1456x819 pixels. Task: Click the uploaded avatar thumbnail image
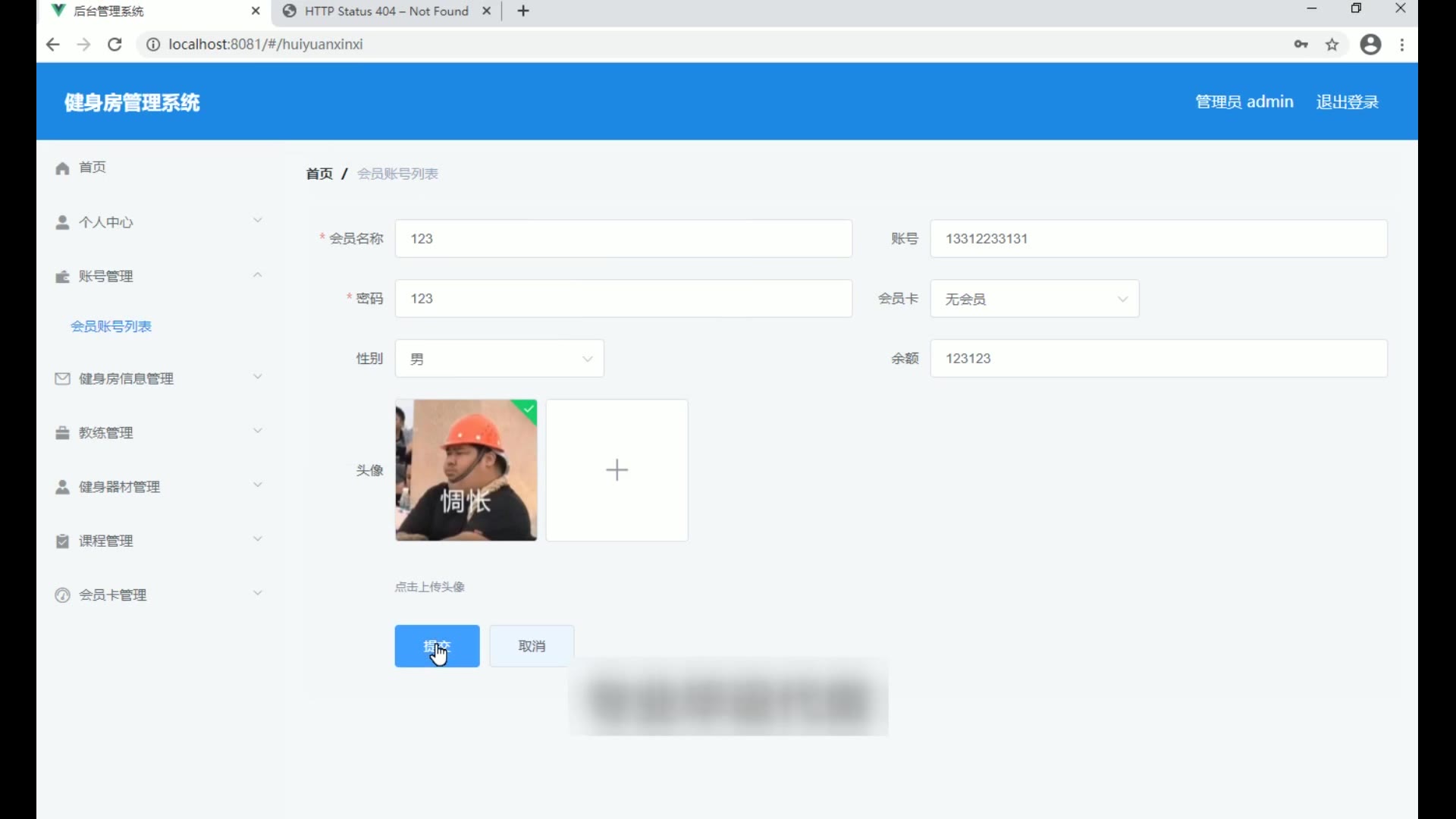tap(466, 470)
